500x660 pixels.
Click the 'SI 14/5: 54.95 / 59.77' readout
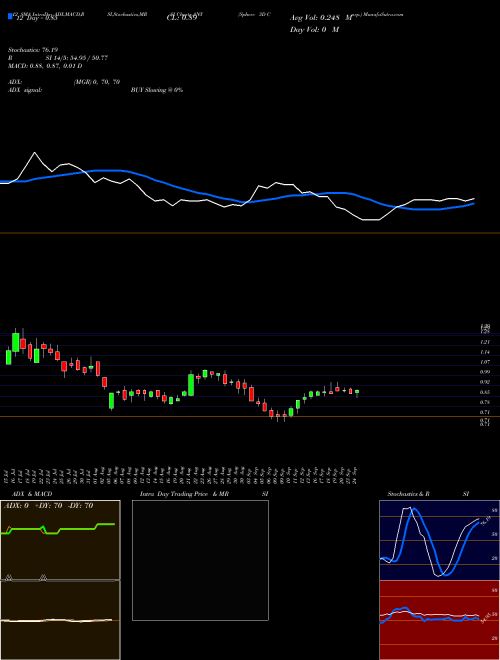coord(77,58)
